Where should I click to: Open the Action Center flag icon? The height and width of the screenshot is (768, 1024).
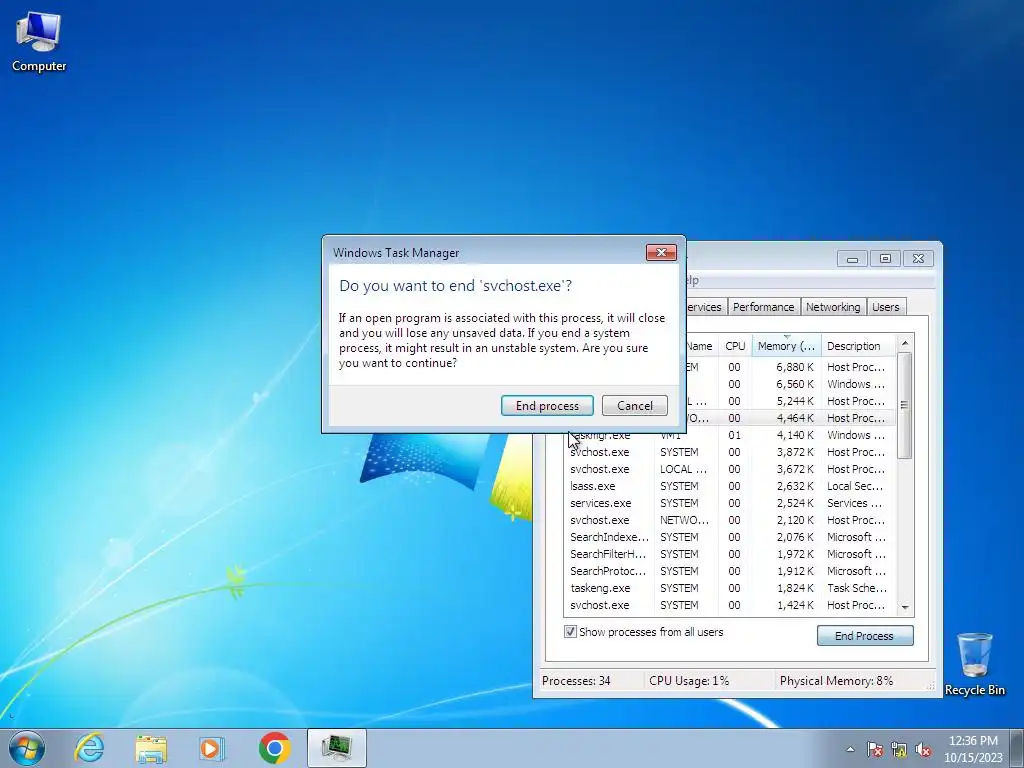click(874, 749)
